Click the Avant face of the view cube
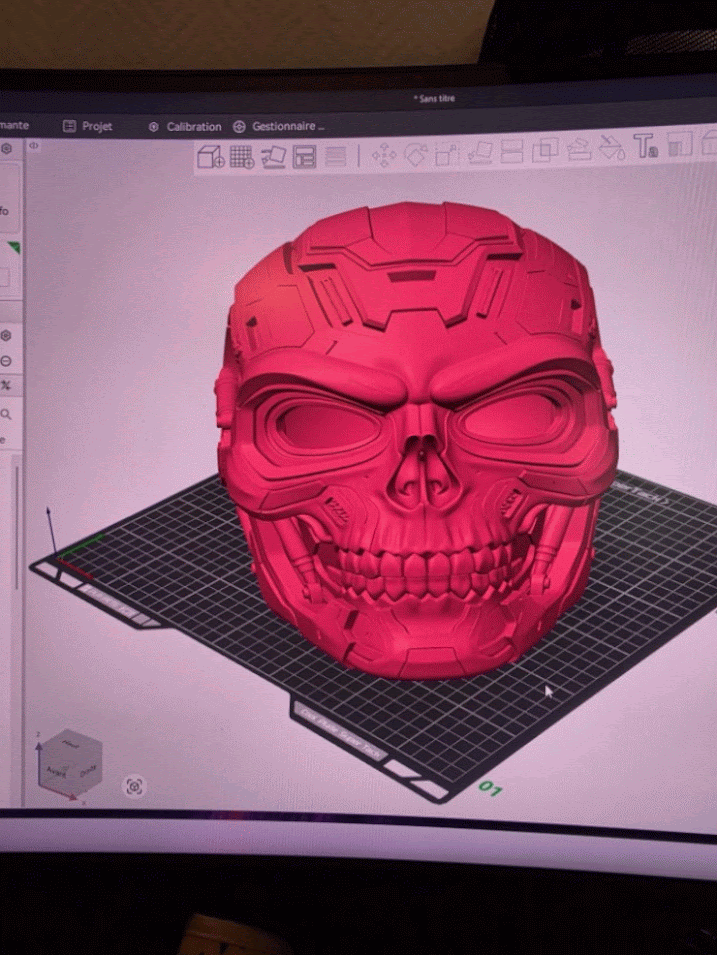The height and width of the screenshot is (955, 717). point(57,771)
